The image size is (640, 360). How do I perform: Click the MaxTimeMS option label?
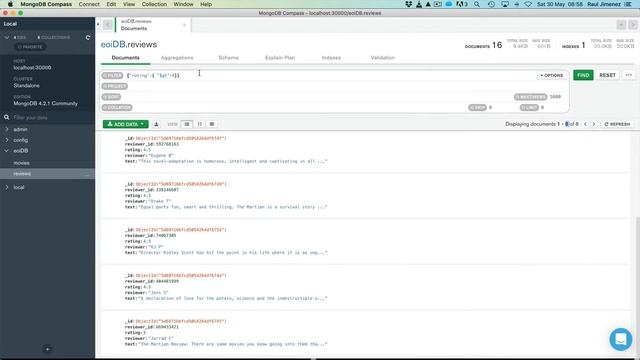[530, 97]
